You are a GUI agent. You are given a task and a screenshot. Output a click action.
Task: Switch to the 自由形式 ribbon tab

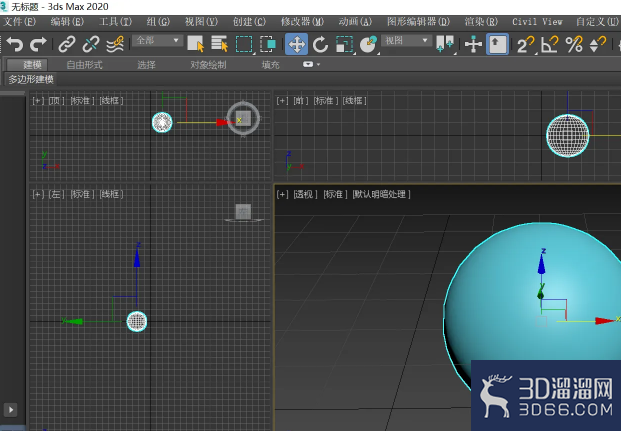click(84, 65)
